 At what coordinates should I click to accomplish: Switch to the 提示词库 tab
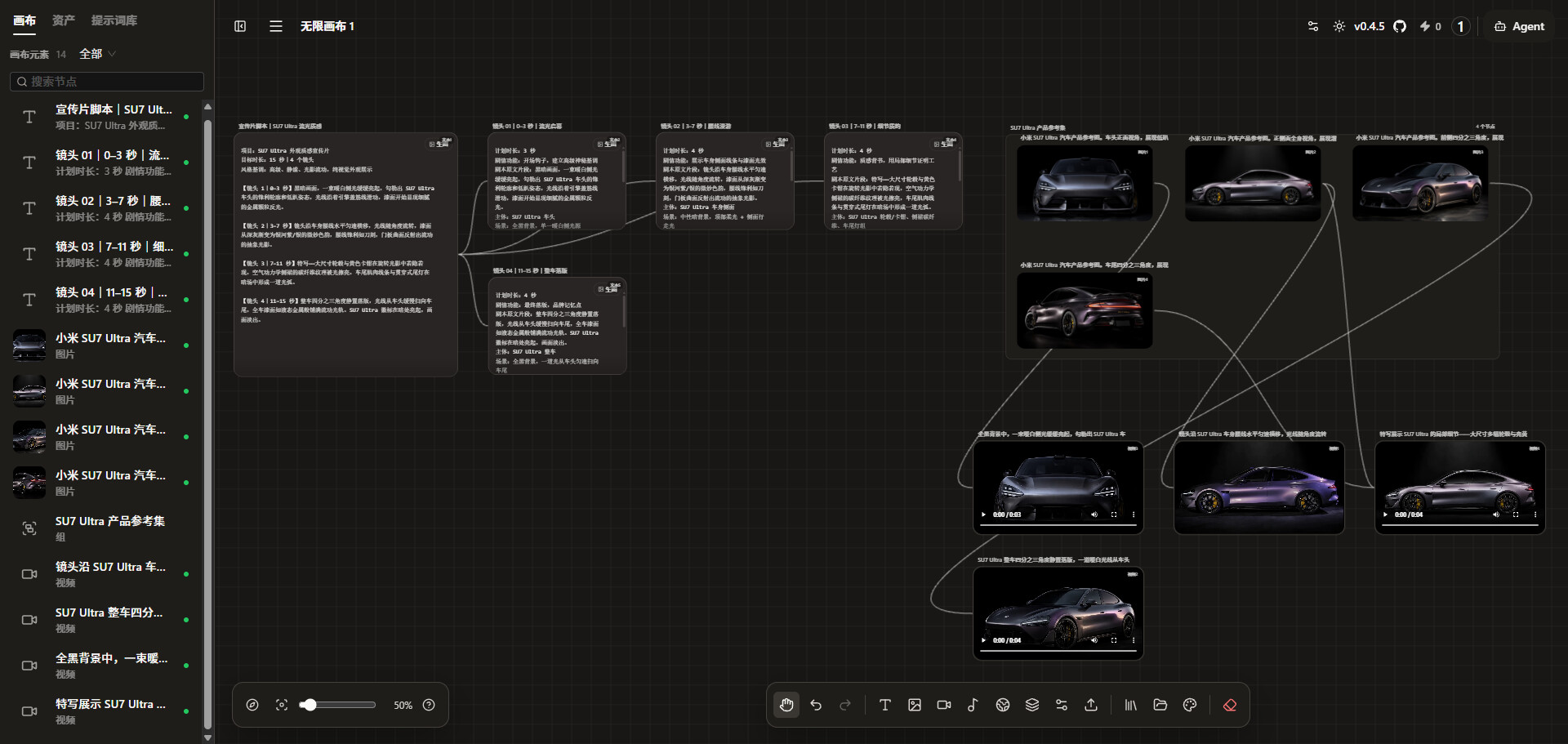pyautogui.click(x=114, y=20)
